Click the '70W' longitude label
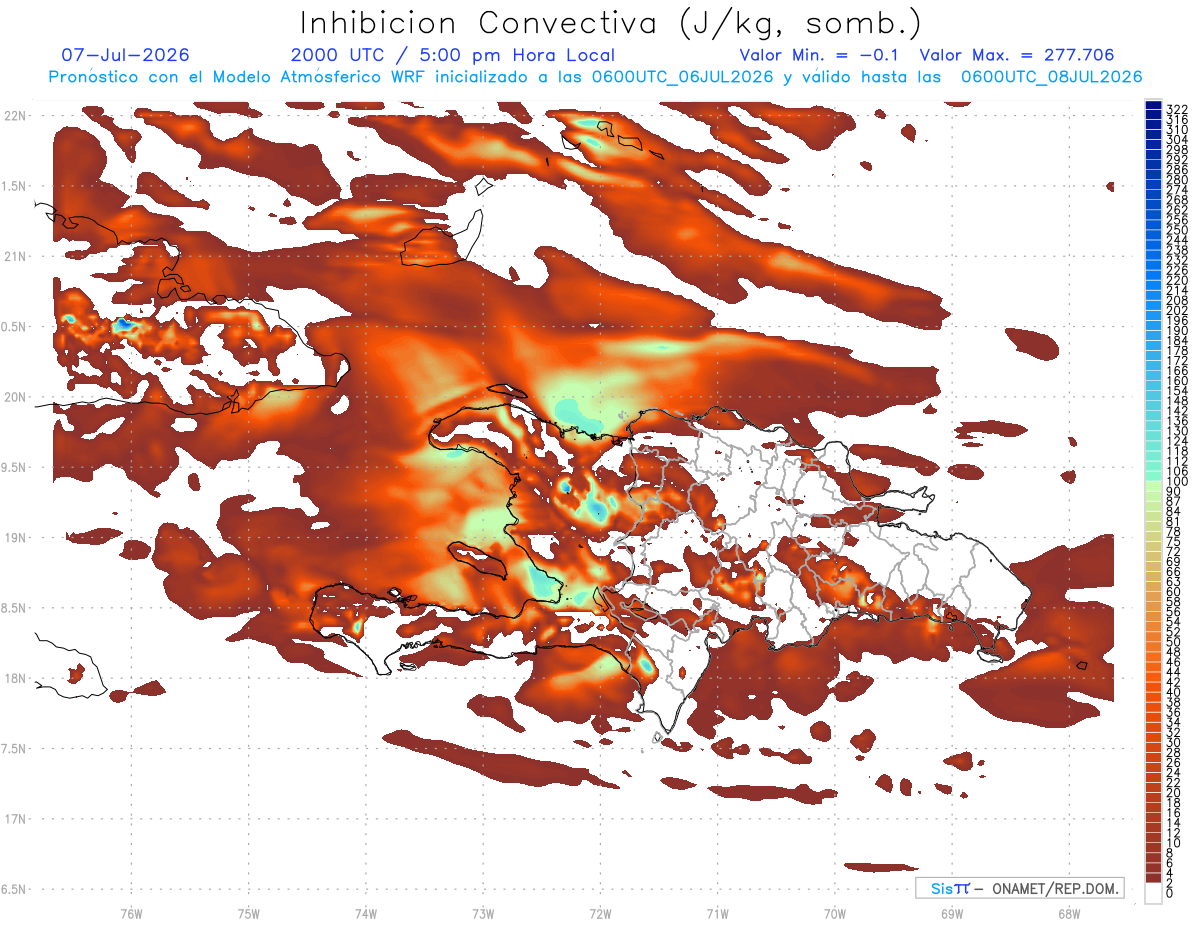The image size is (1200, 927). [835, 914]
